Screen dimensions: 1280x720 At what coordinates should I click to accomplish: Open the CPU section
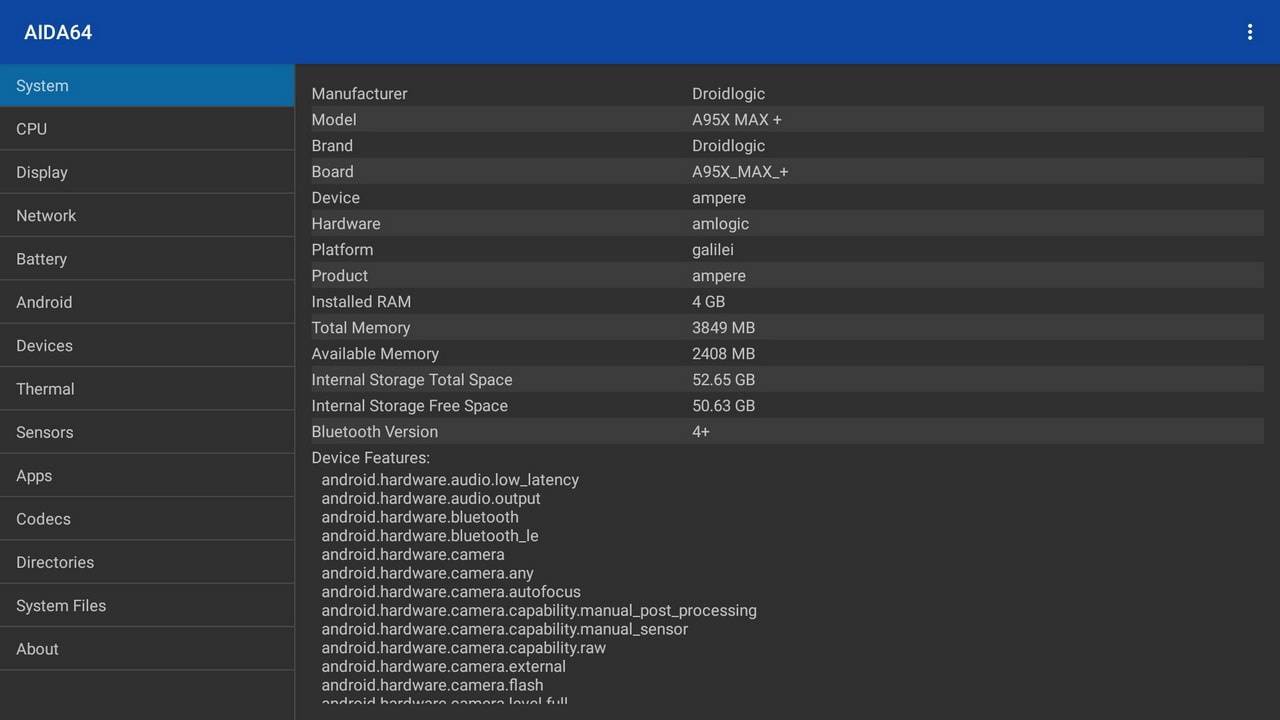[147, 129]
